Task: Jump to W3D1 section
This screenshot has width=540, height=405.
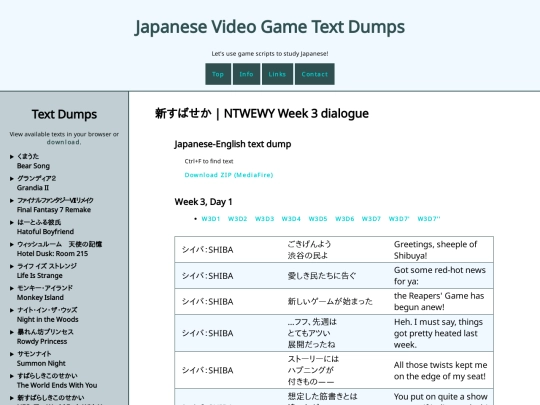Action: [211, 219]
